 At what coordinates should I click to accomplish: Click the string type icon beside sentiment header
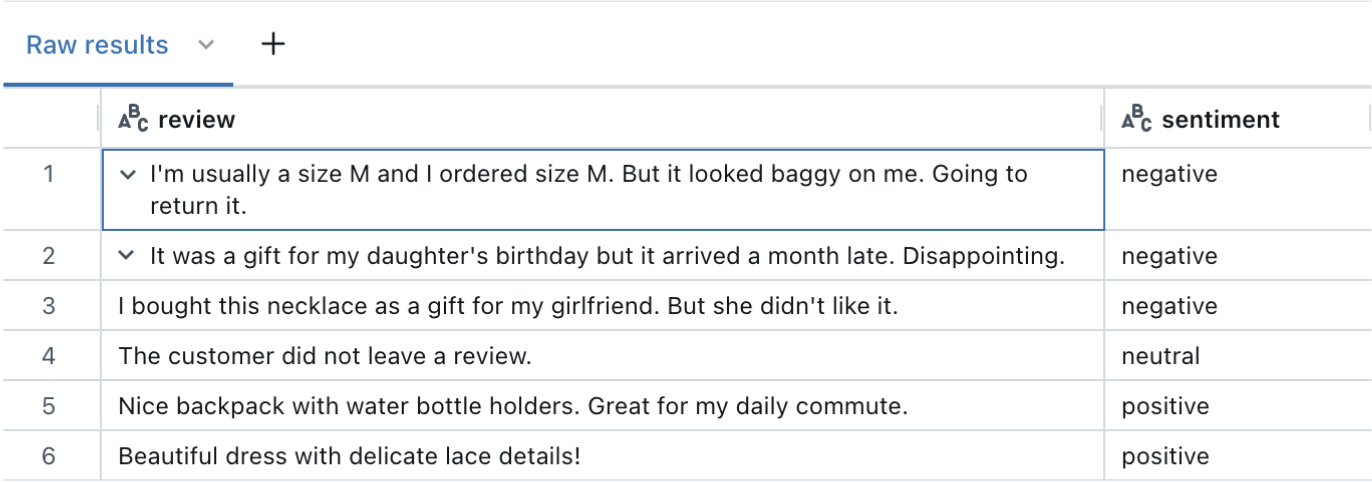(1137, 120)
